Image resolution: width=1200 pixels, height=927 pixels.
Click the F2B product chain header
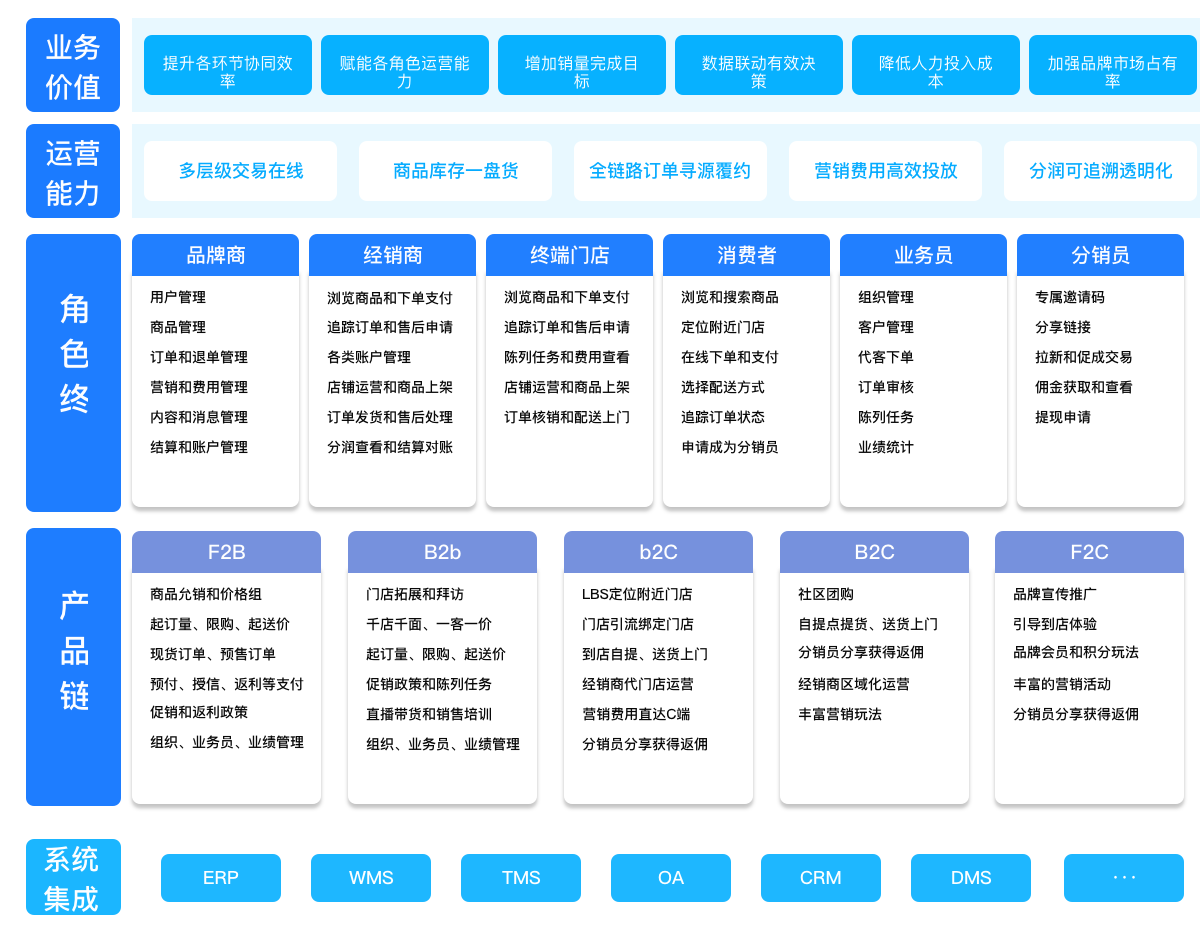226,552
